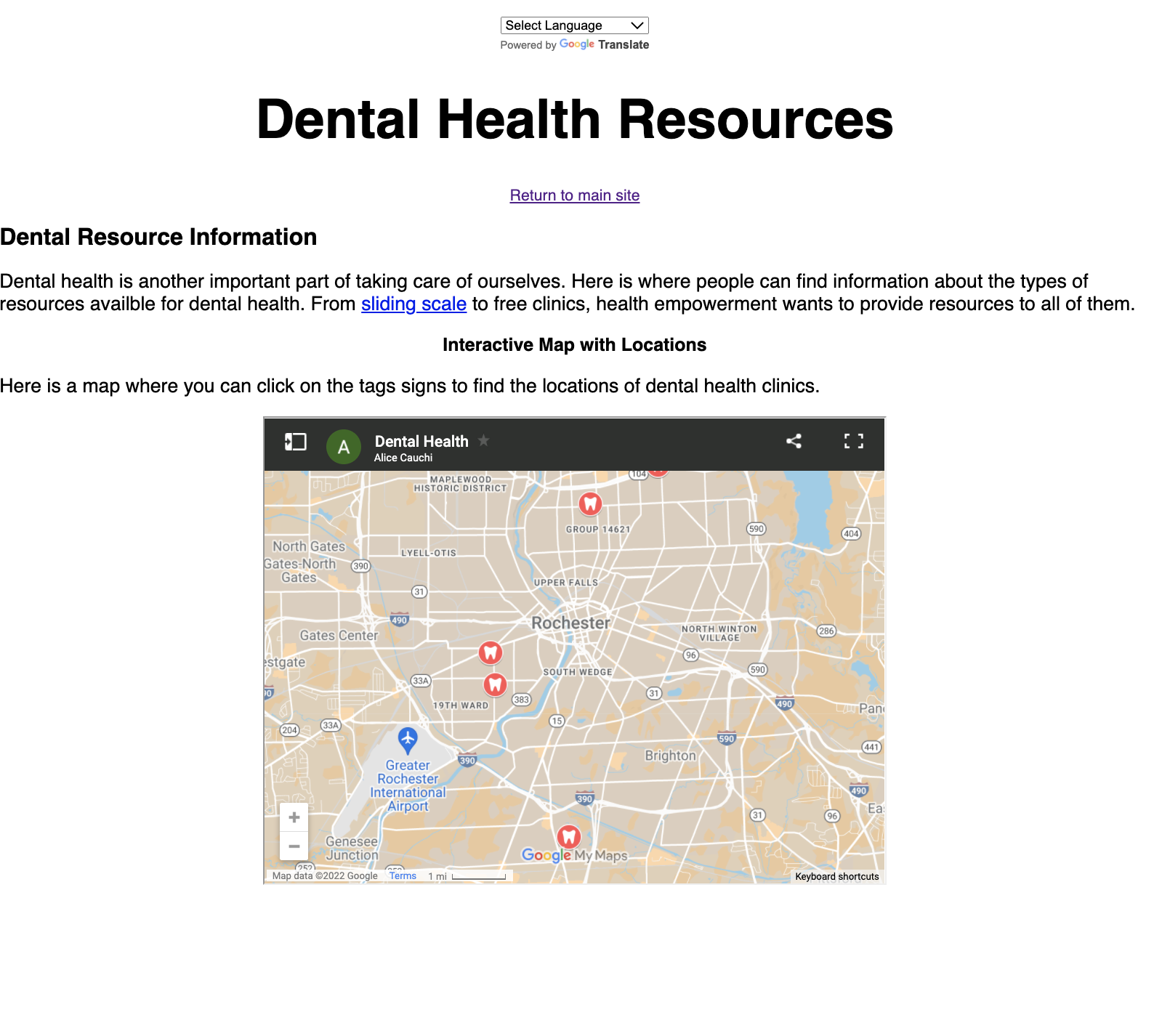The width and height of the screenshot is (1170, 1036).
Task: Open the Select Language dropdown
Action: [574, 25]
